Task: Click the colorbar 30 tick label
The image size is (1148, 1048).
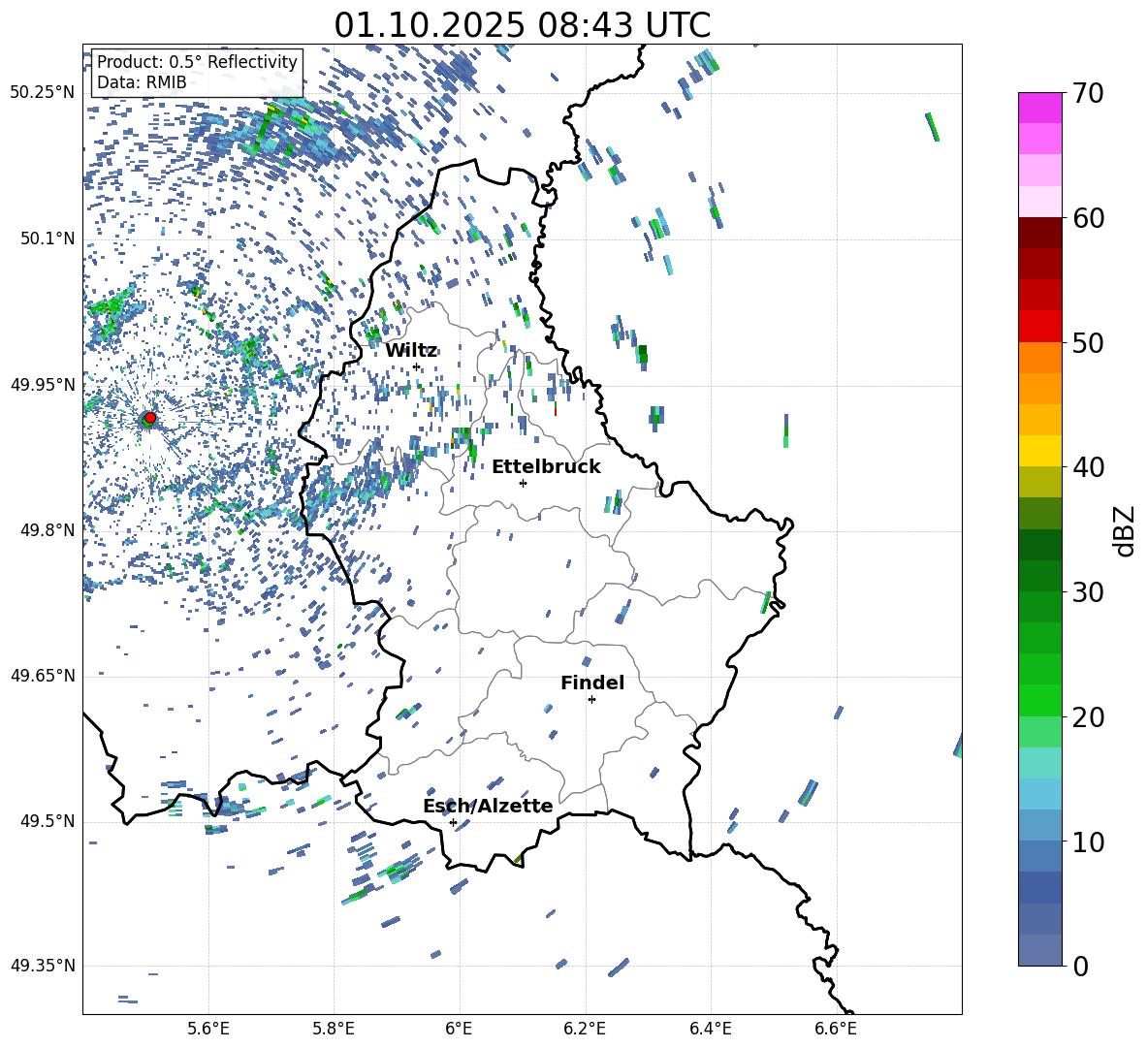Action: (x=1088, y=591)
